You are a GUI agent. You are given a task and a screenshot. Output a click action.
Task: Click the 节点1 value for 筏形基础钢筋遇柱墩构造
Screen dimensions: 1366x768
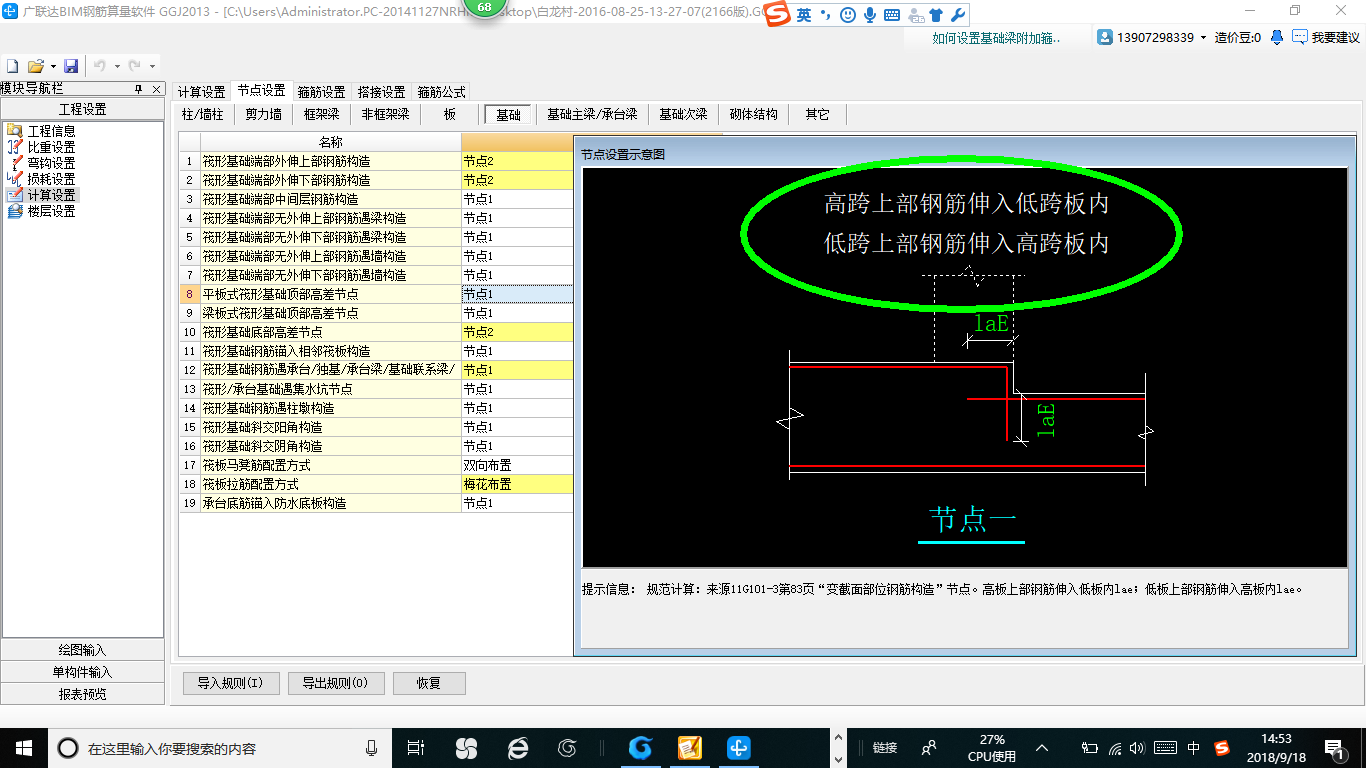[x=517, y=408]
